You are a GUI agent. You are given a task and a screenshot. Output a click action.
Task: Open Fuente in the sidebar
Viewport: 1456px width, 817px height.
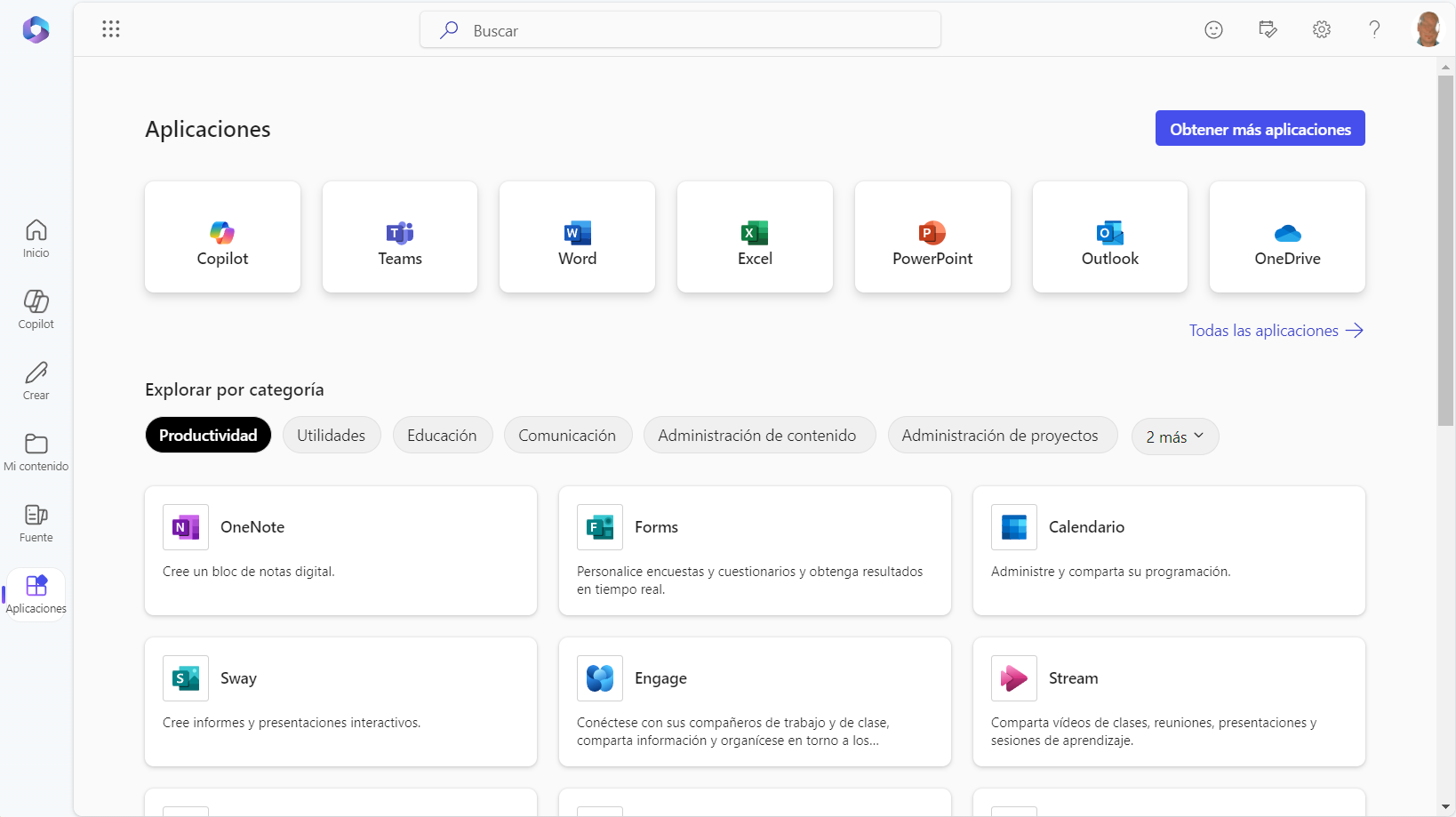[36, 523]
